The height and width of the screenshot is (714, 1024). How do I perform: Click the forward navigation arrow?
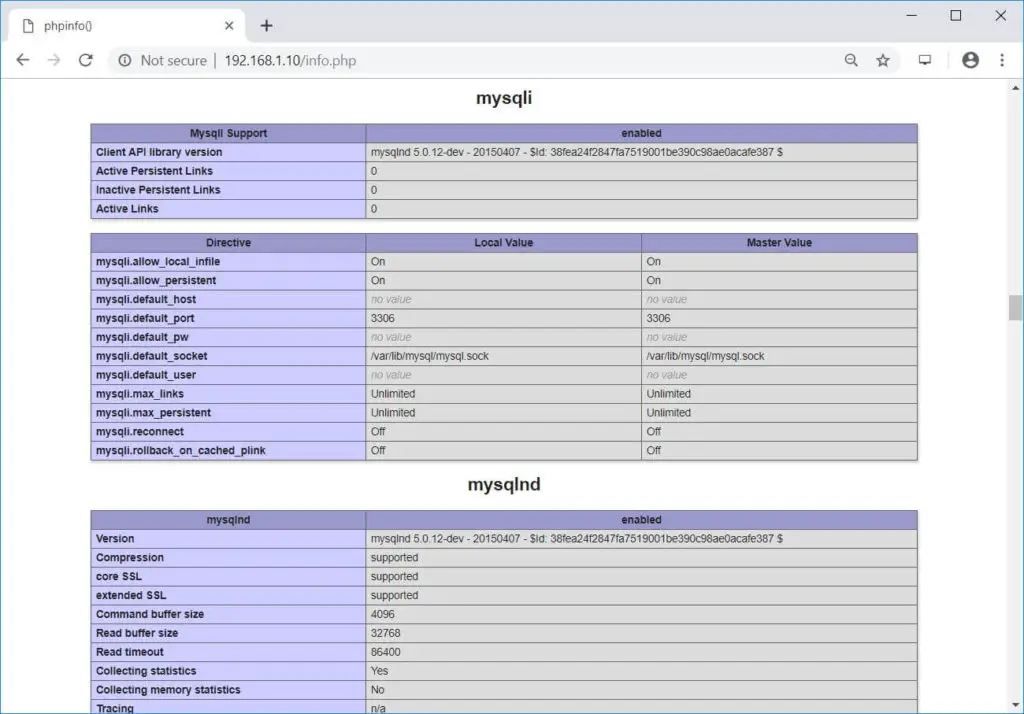[54, 60]
